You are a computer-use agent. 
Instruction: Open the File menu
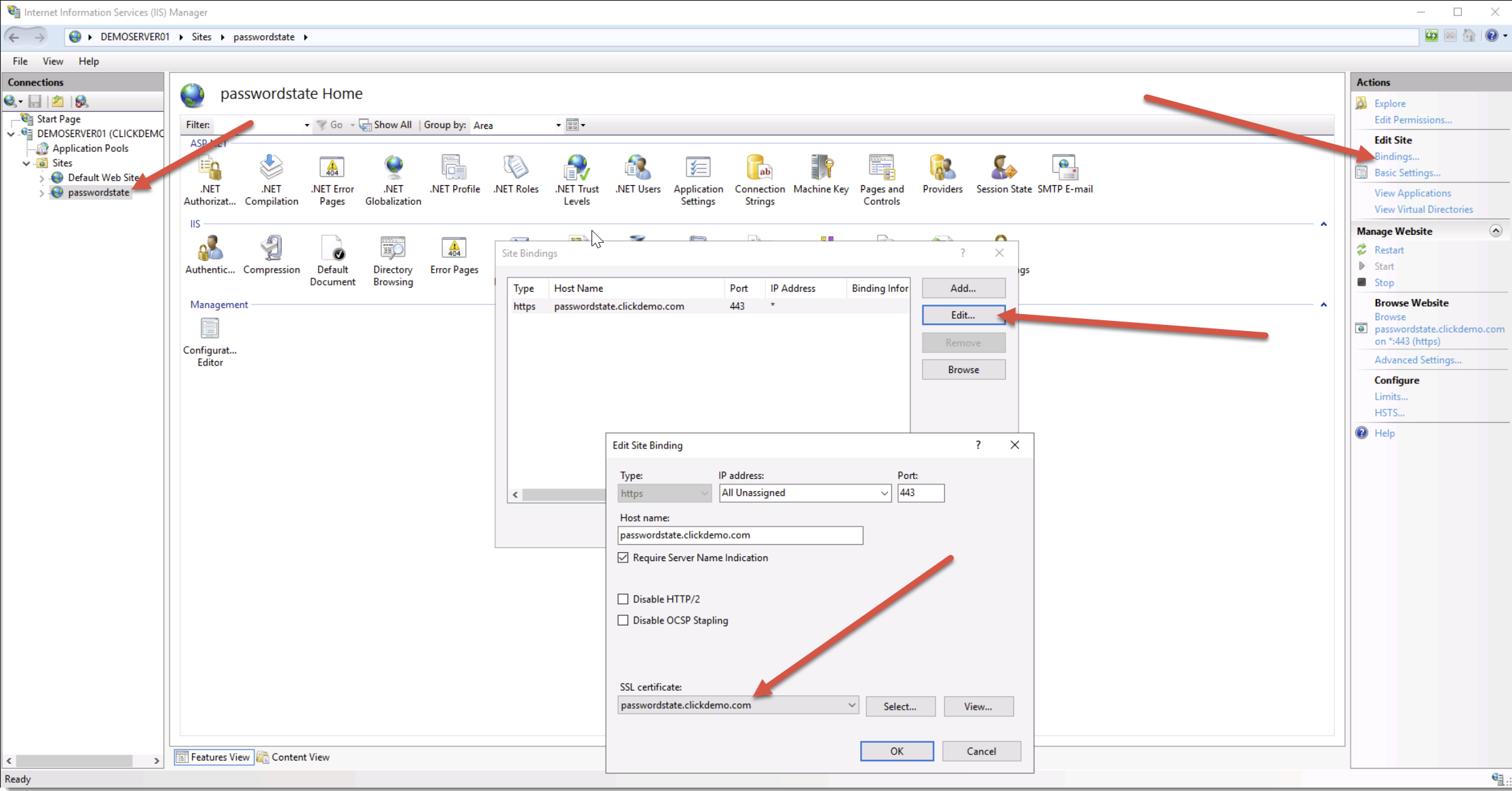20,61
